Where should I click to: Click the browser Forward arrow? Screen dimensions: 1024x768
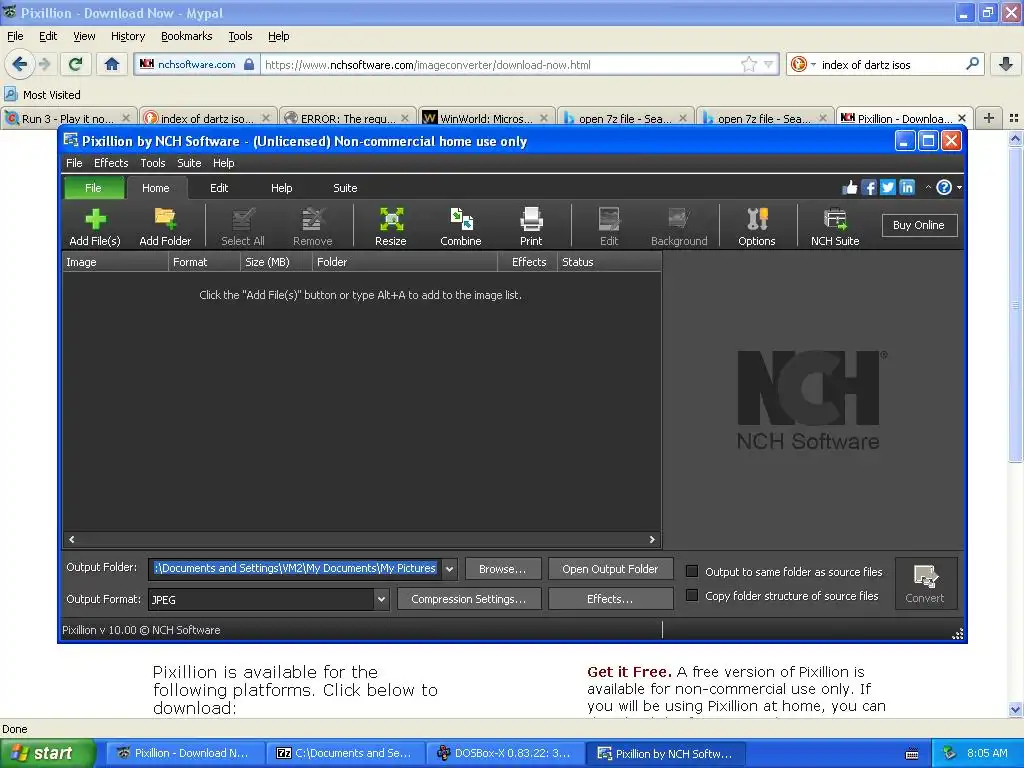tap(44, 64)
